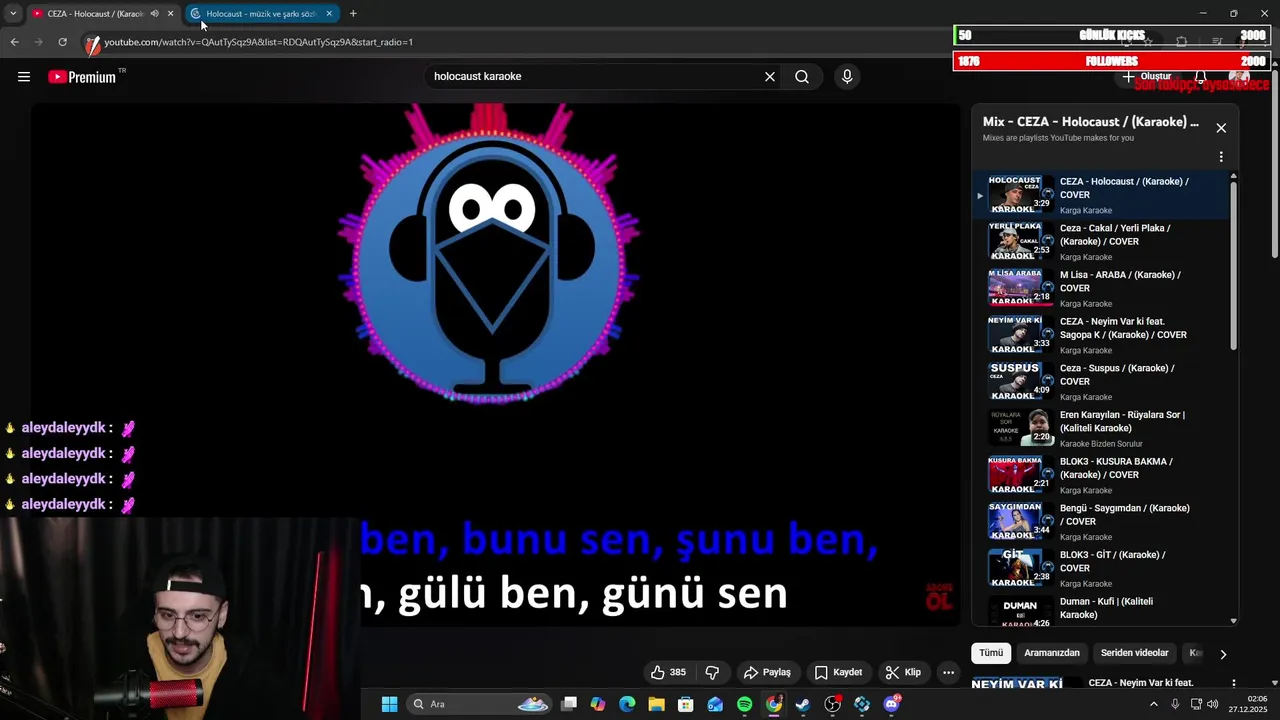The height and width of the screenshot is (720, 1280).
Task: Select the Tümü filter chip
Action: 991,653
